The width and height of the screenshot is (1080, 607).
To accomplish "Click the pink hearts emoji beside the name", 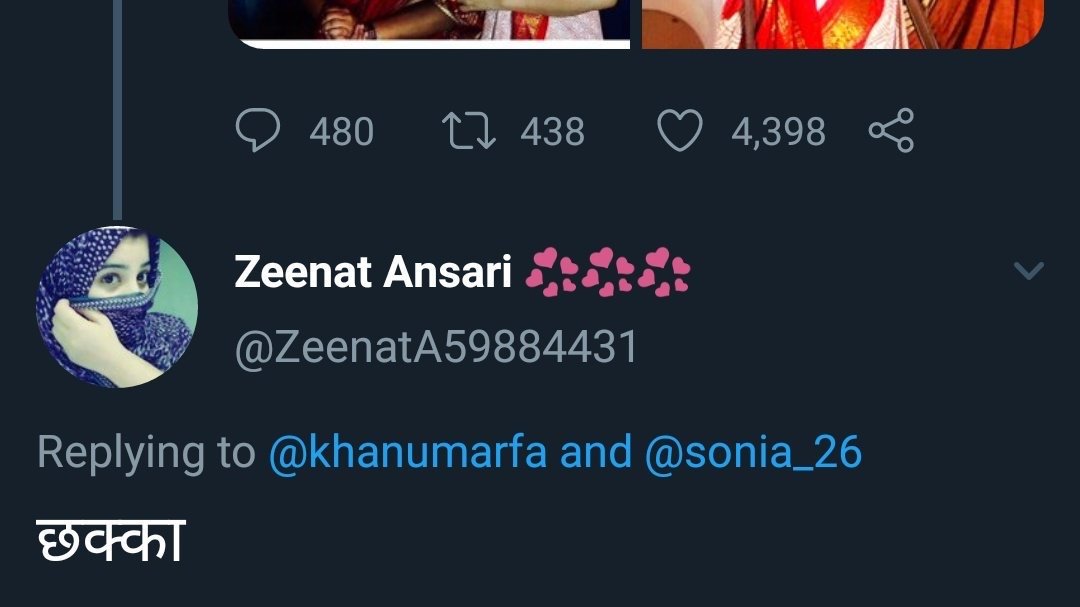I will coord(607,272).
